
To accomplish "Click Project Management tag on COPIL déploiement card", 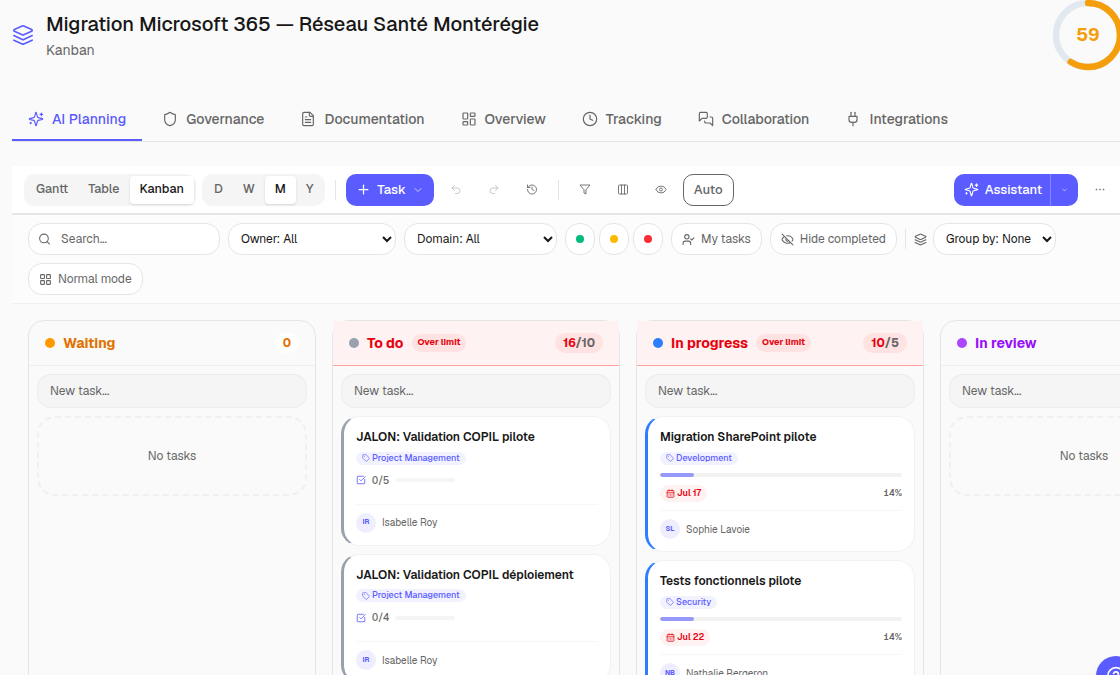I will point(411,595).
